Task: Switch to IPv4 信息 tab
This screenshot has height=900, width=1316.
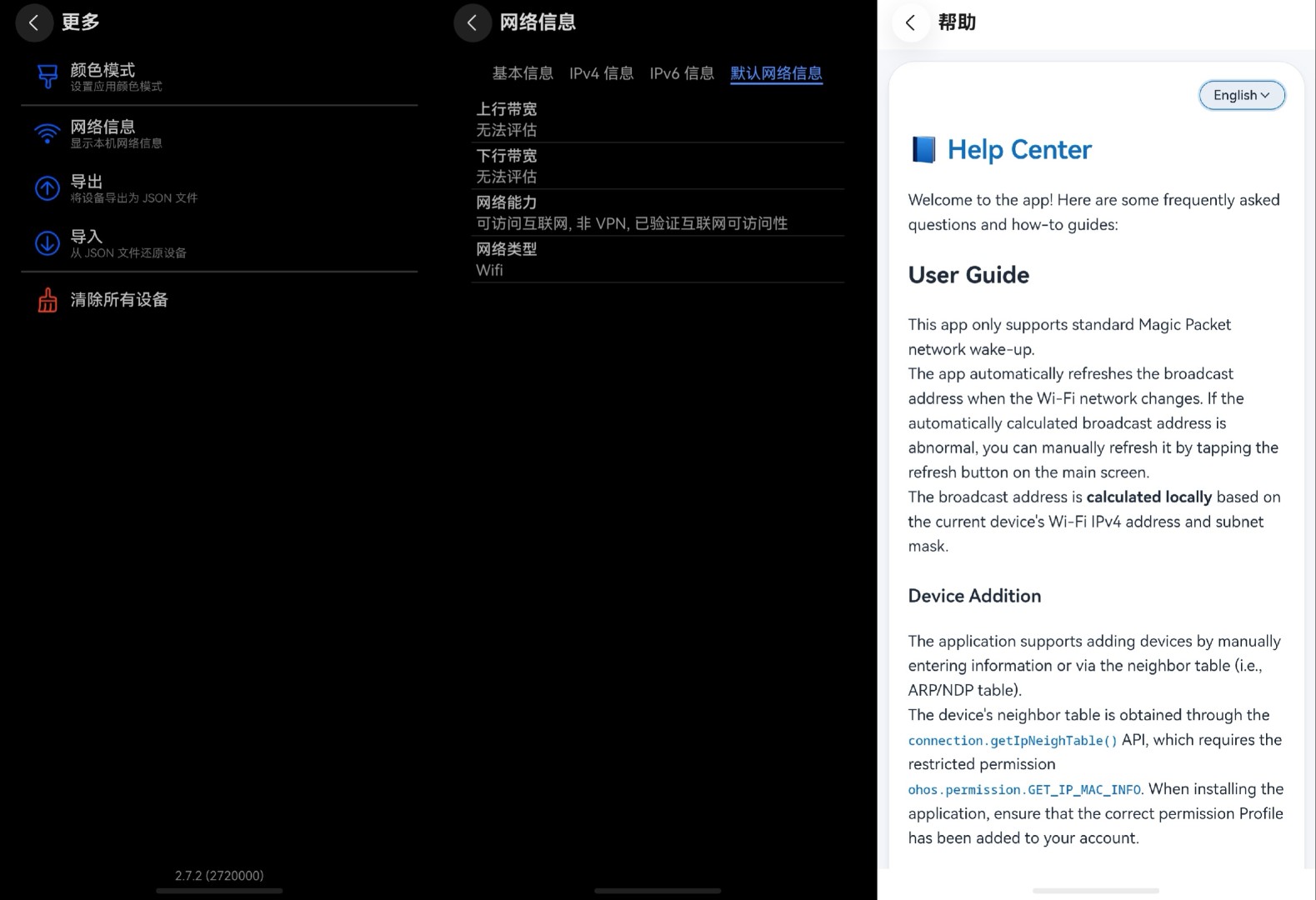Action: click(x=602, y=73)
